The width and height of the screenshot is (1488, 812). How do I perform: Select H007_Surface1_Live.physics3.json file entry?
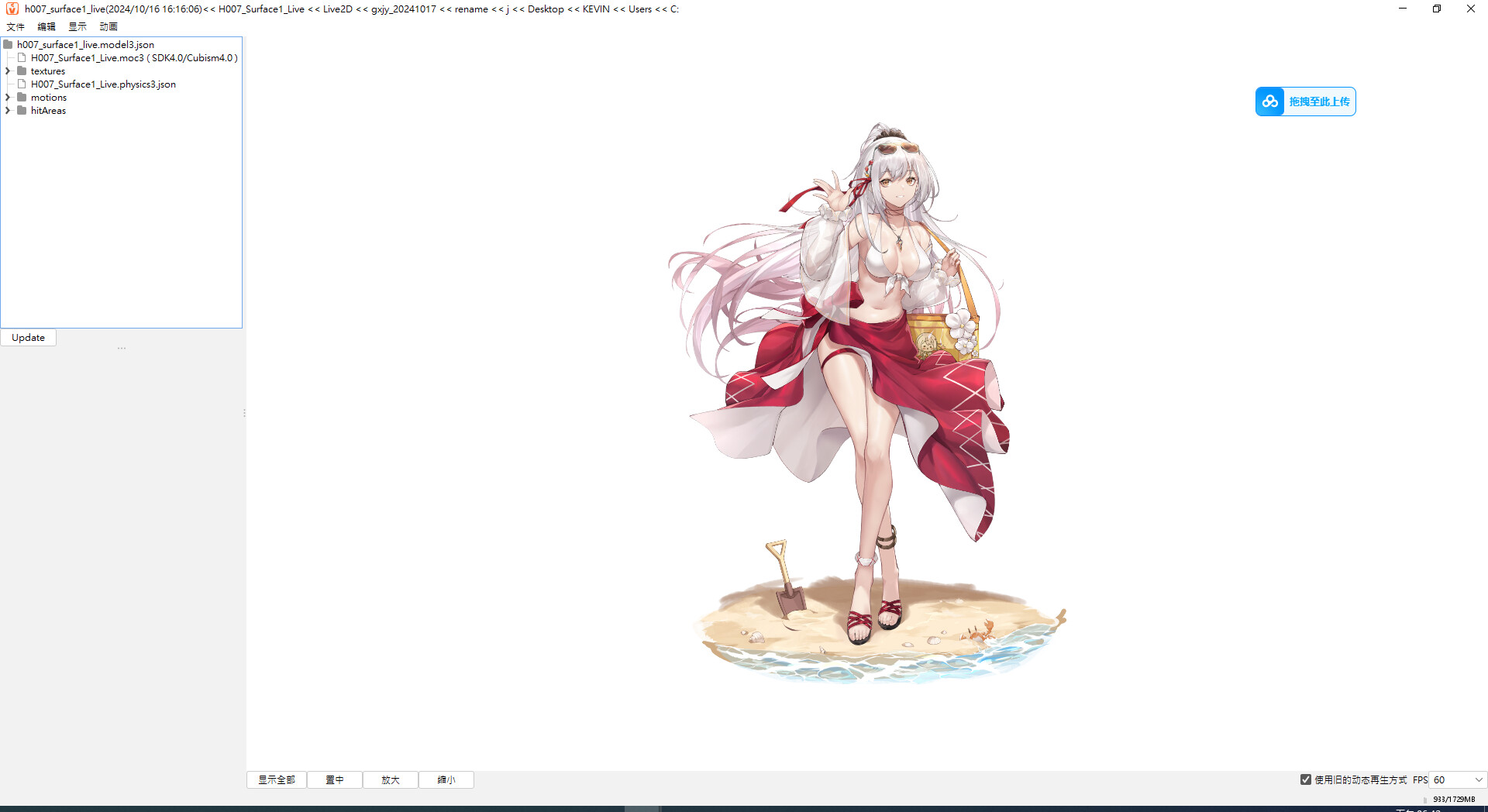[x=103, y=84]
